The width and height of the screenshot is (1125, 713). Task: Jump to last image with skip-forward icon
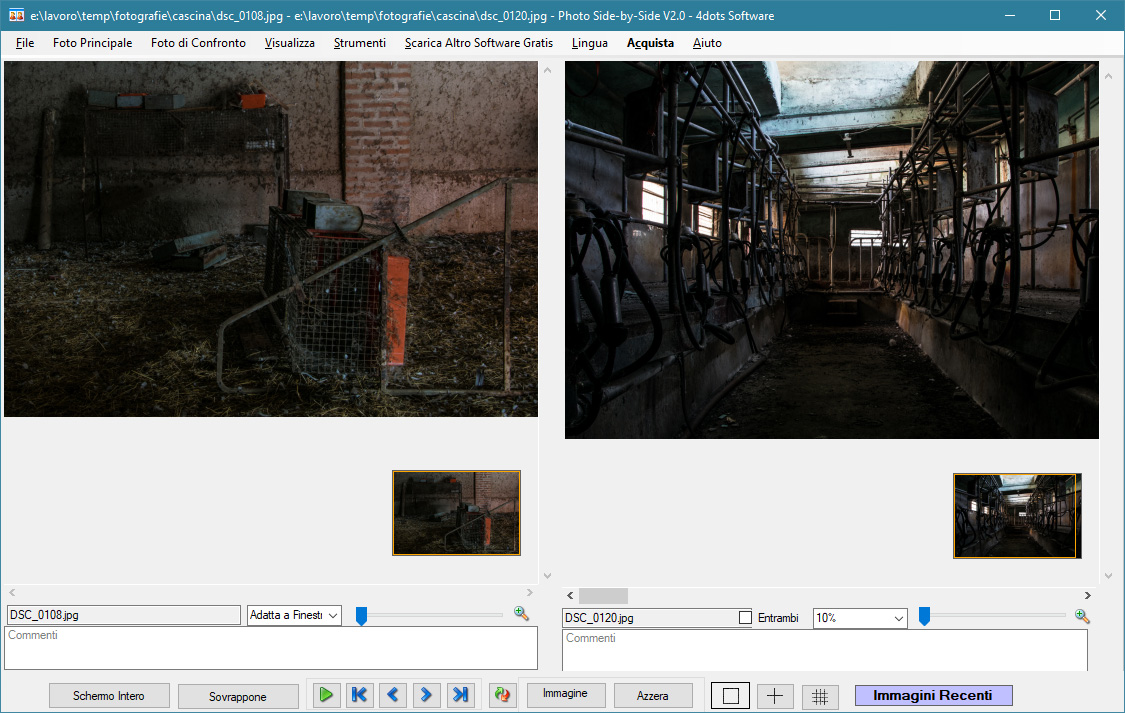[x=460, y=695]
